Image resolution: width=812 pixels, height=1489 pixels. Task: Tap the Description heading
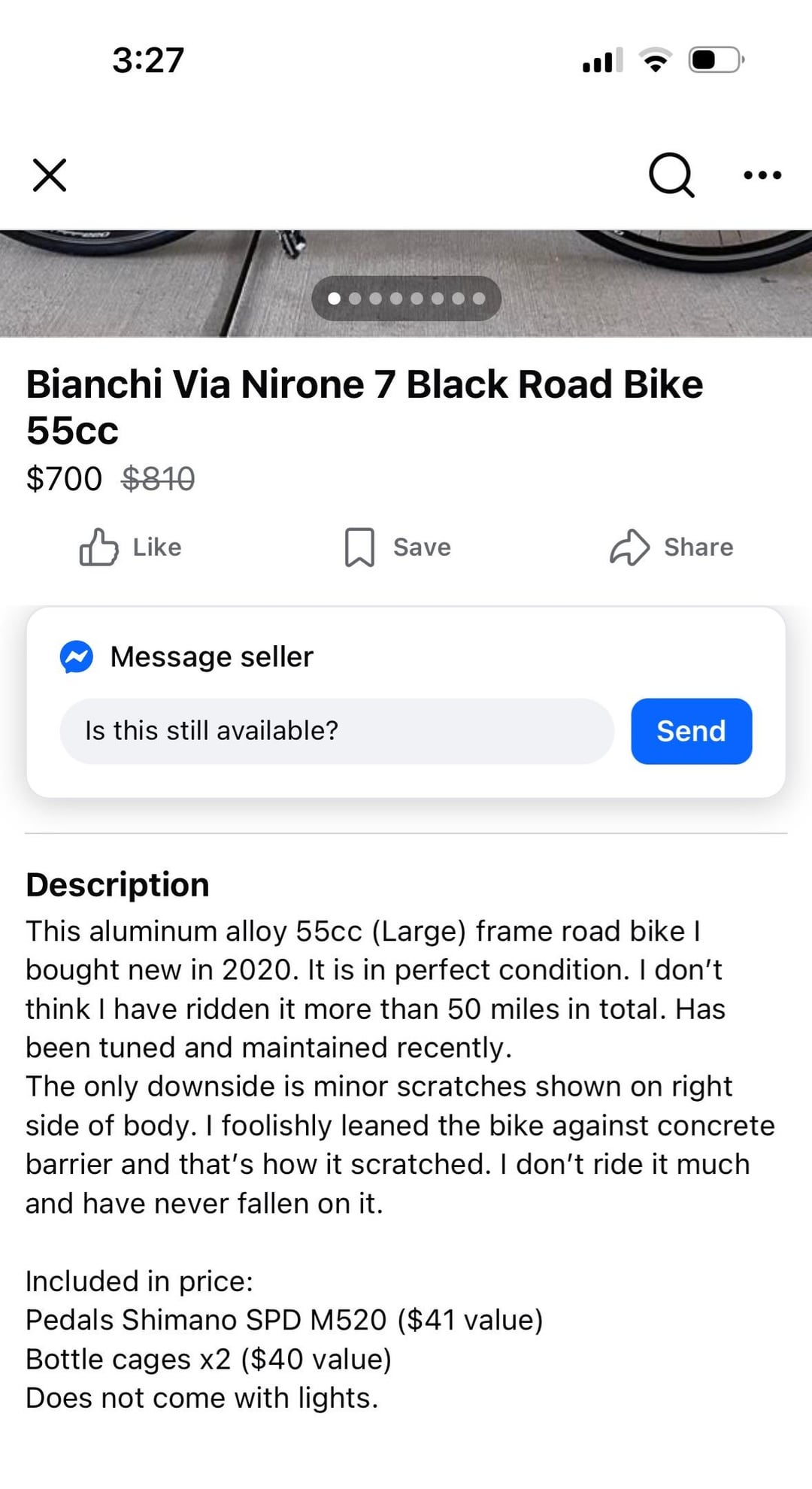click(x=117, y=885)
